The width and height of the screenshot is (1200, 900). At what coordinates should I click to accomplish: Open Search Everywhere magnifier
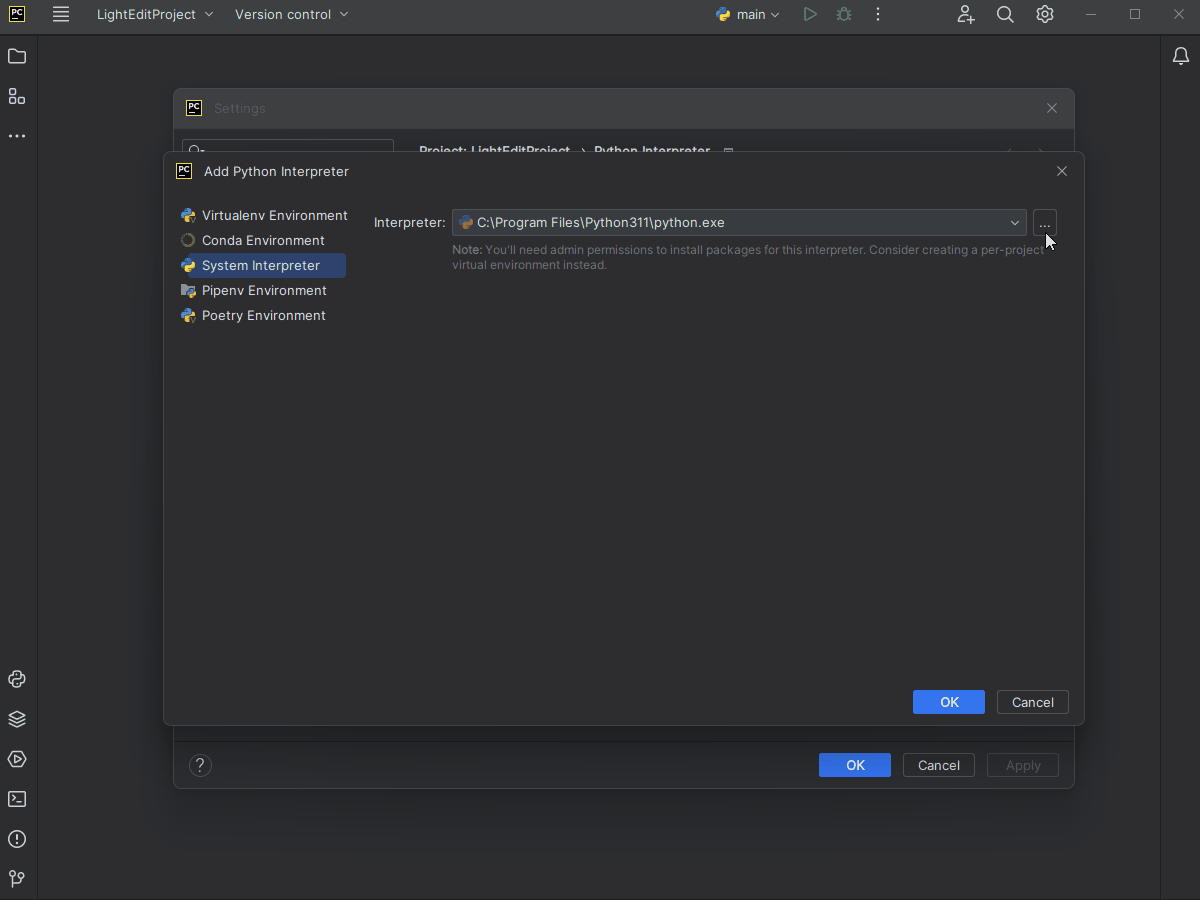(1005, 15)
